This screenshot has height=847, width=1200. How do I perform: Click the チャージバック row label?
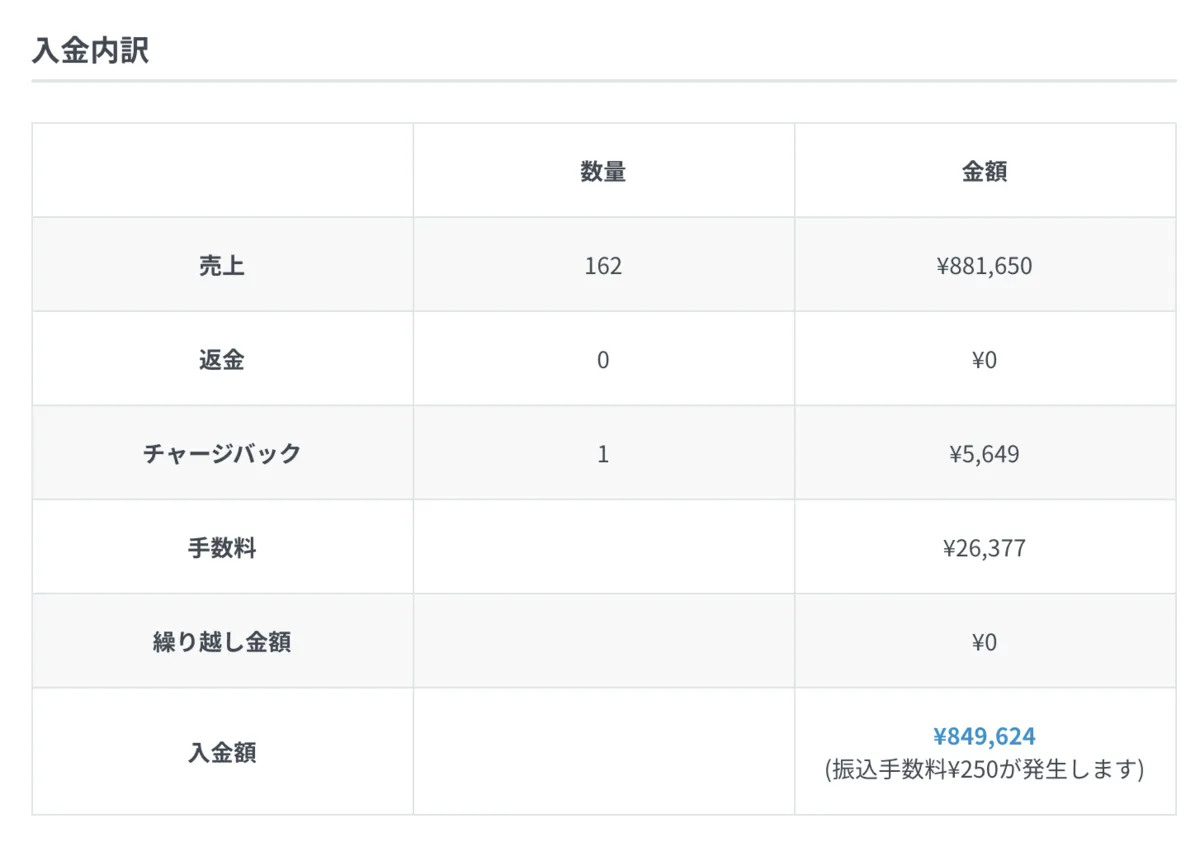tap(222, 454)
